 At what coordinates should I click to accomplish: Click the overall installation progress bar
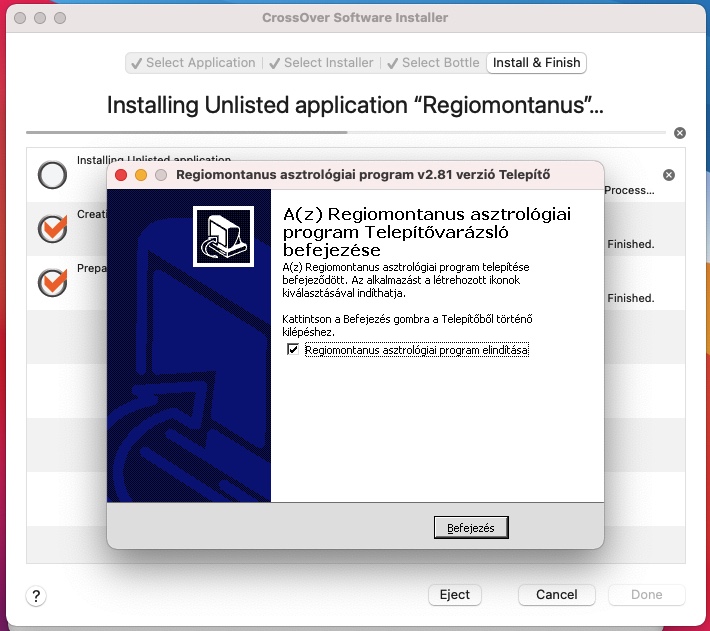pos(346,133)
